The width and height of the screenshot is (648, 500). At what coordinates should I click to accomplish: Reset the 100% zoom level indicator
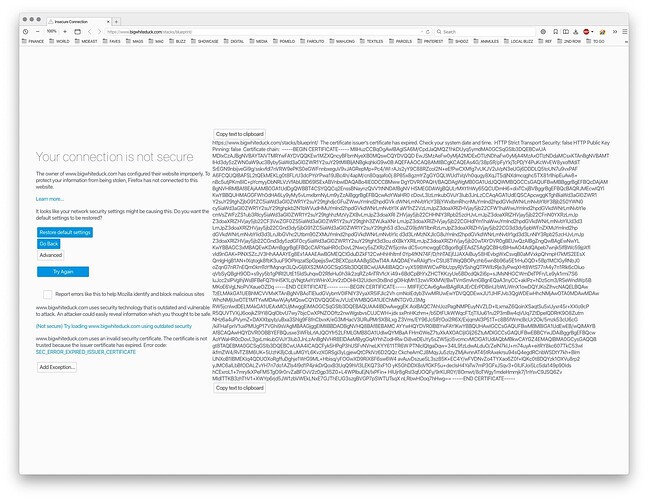pos(51,31)
